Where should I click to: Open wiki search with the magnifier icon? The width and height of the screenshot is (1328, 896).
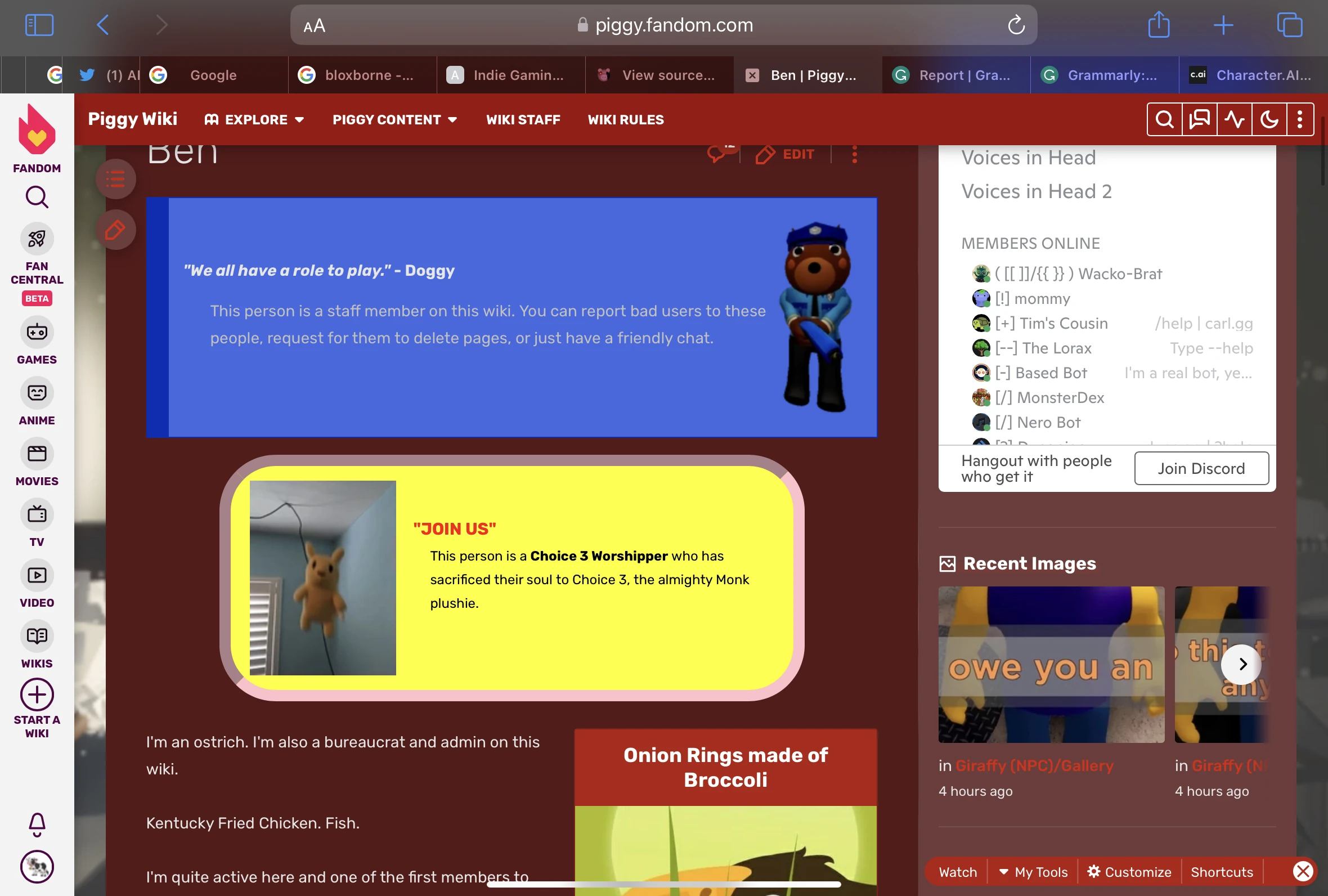[x=1164, y=119]
